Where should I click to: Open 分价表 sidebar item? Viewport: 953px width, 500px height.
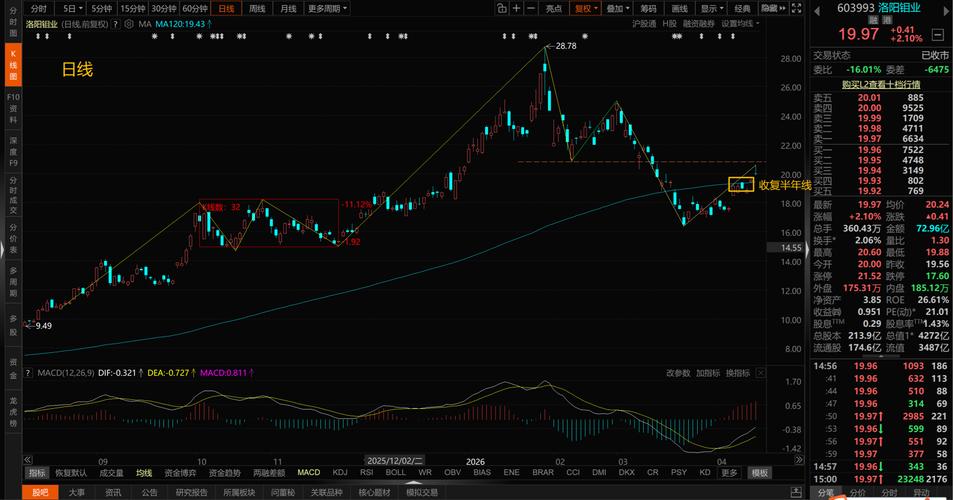13,239
